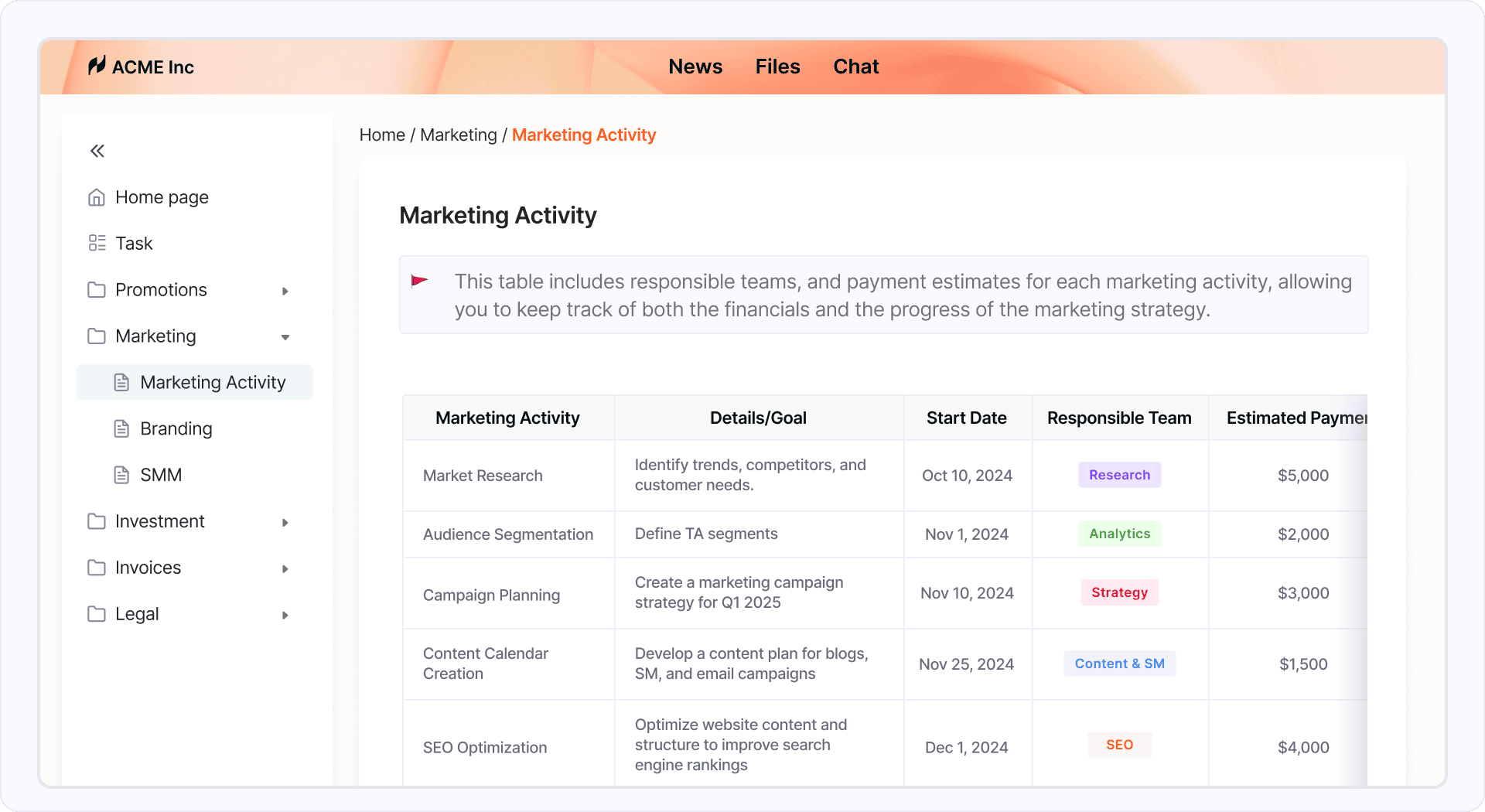1485x812 pixels.
Task: Expand the Promotions section
Action: click(x=285, y=291)
